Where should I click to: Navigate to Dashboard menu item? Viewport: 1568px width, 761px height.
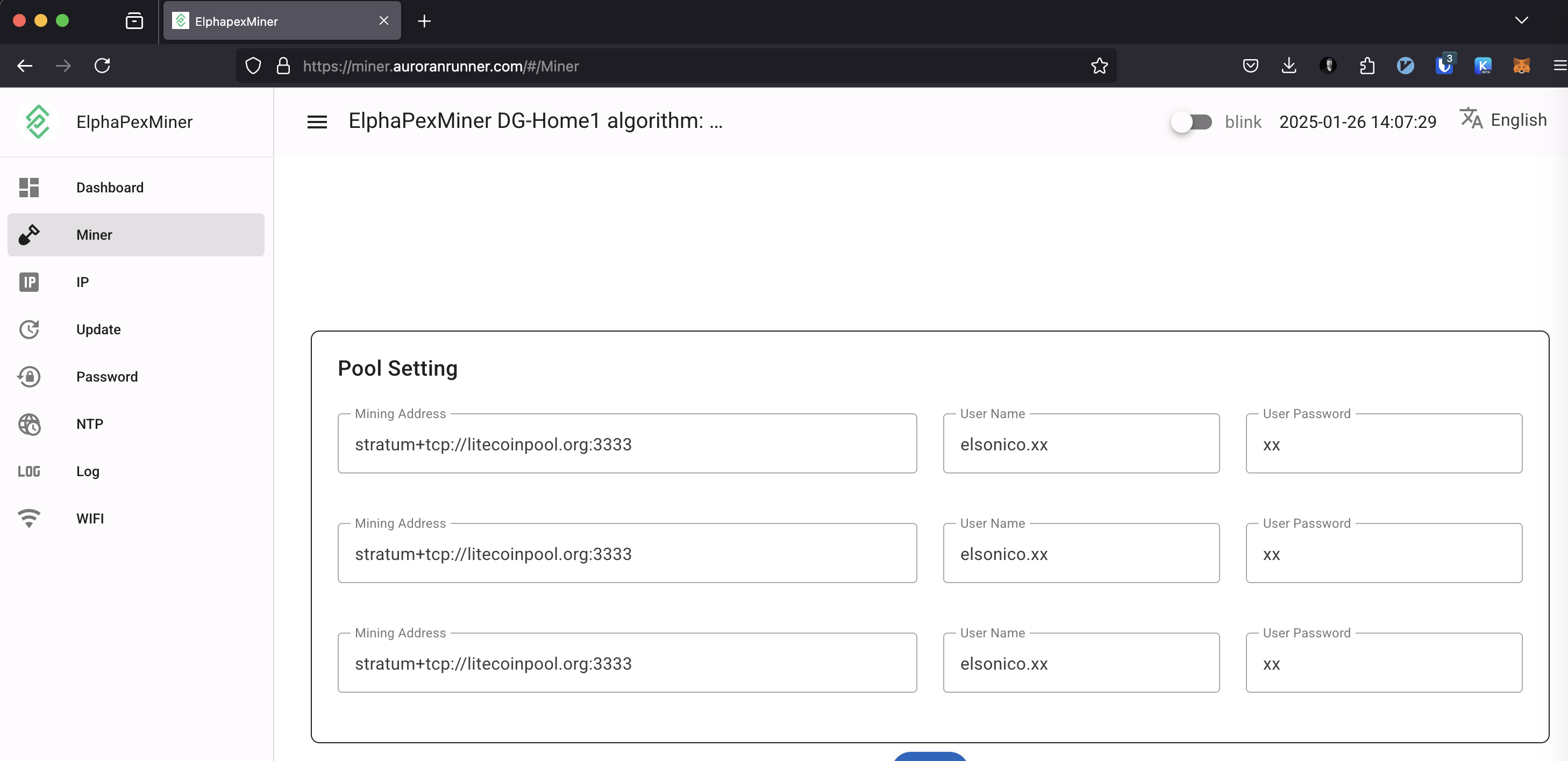click(136, 188)
